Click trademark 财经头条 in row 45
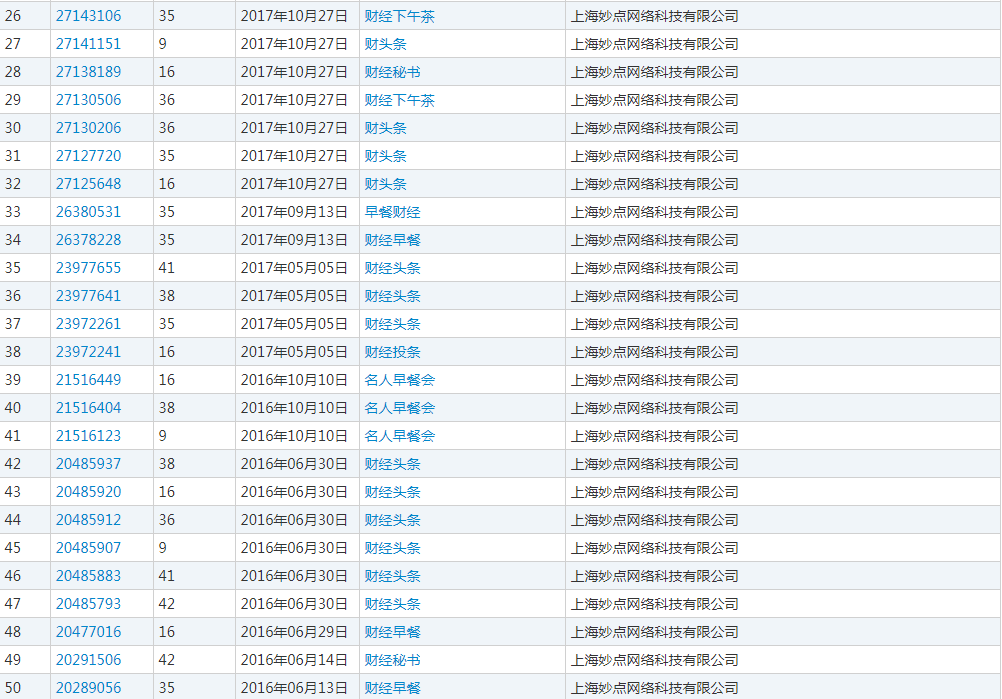Viewport: 1002px width, 699px height. click(x=392, y=548)
